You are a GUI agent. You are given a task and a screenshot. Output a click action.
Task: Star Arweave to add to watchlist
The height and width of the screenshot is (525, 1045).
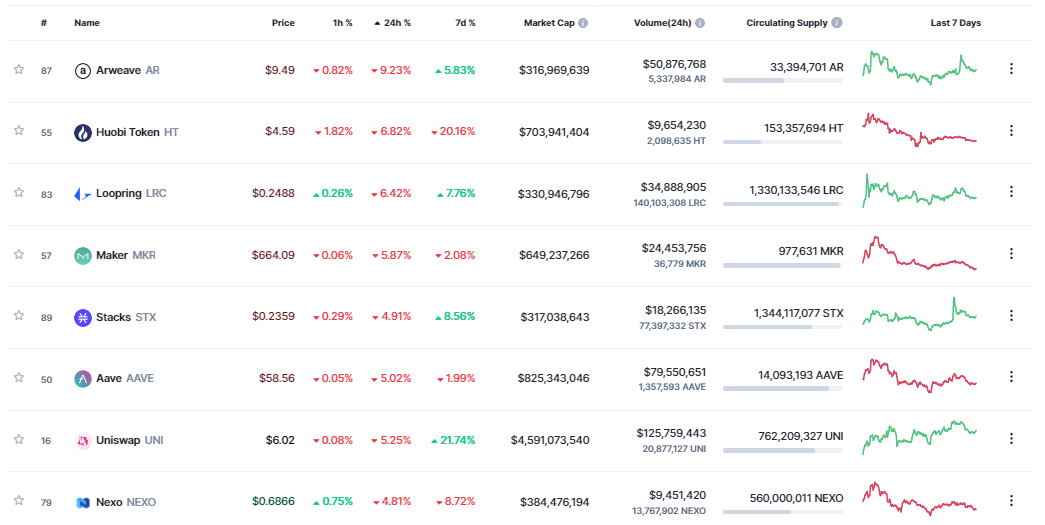click(18, 70)
